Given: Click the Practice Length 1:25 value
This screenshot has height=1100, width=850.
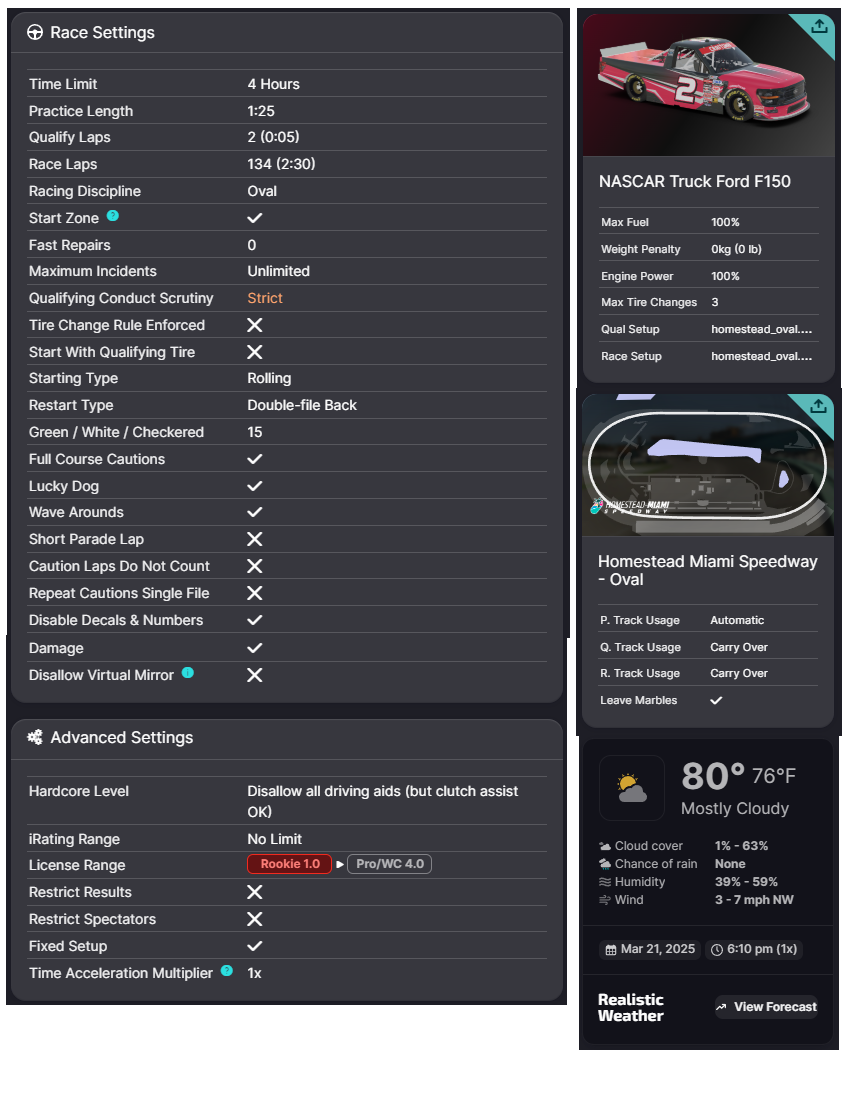Looking at the screenshot, I should (x=261, y=111).
